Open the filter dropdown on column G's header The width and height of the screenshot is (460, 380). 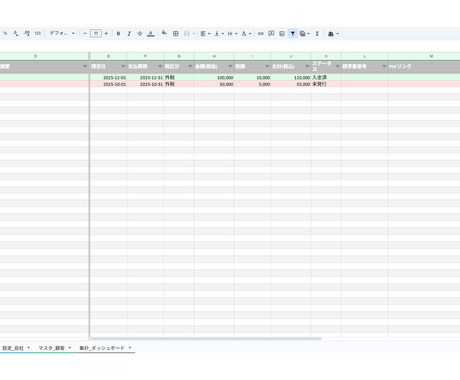[x=190, y=67]
